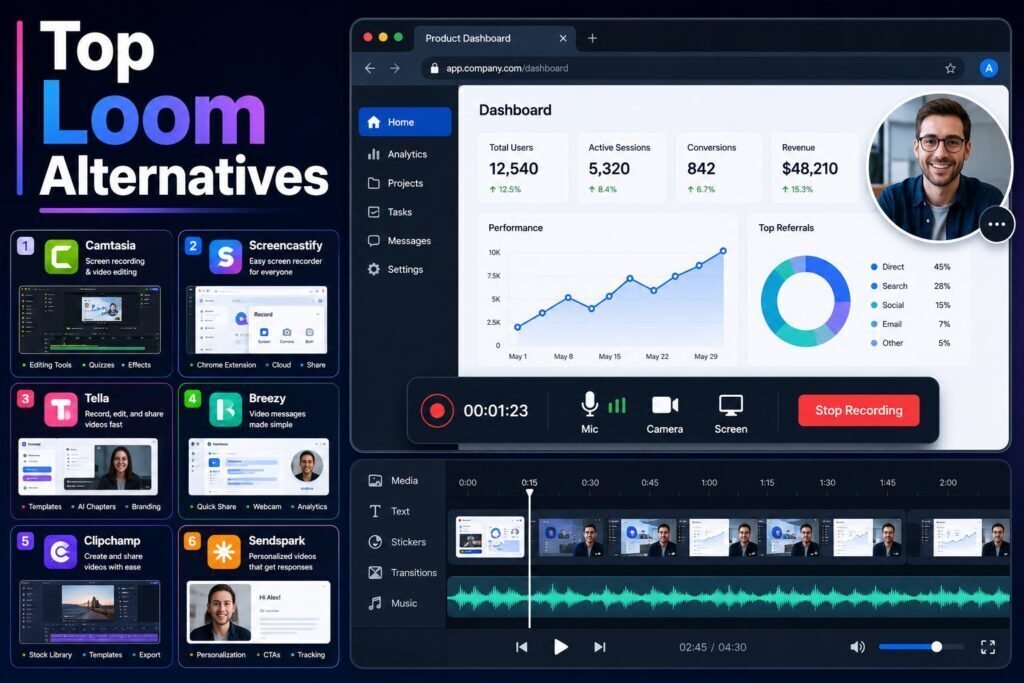Open Transitions in the editor sidebar

402,573
